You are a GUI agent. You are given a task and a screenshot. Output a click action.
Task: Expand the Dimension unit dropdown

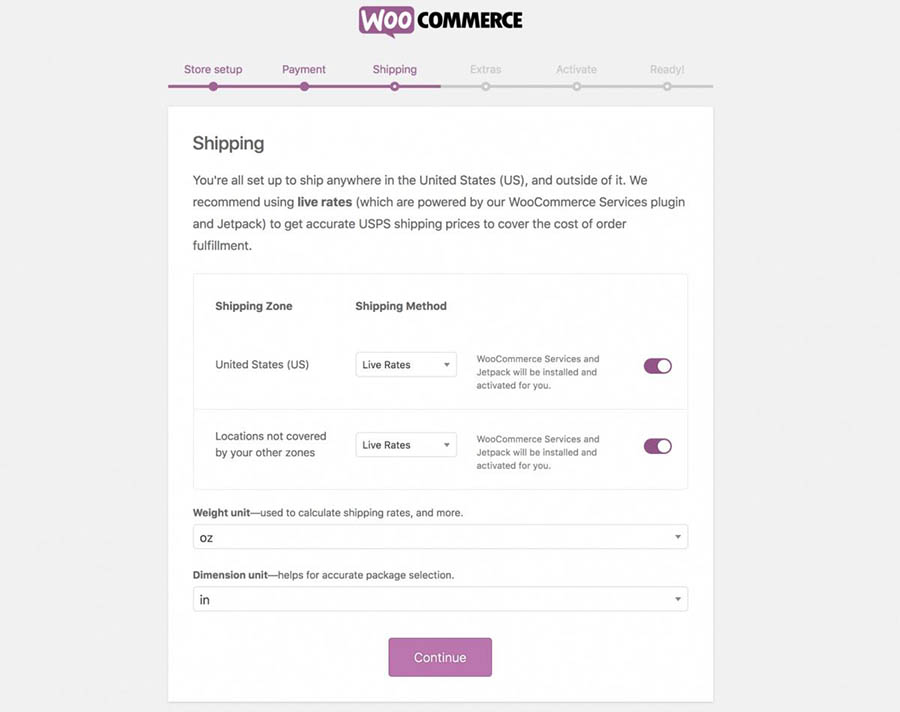tap(440, 599)
